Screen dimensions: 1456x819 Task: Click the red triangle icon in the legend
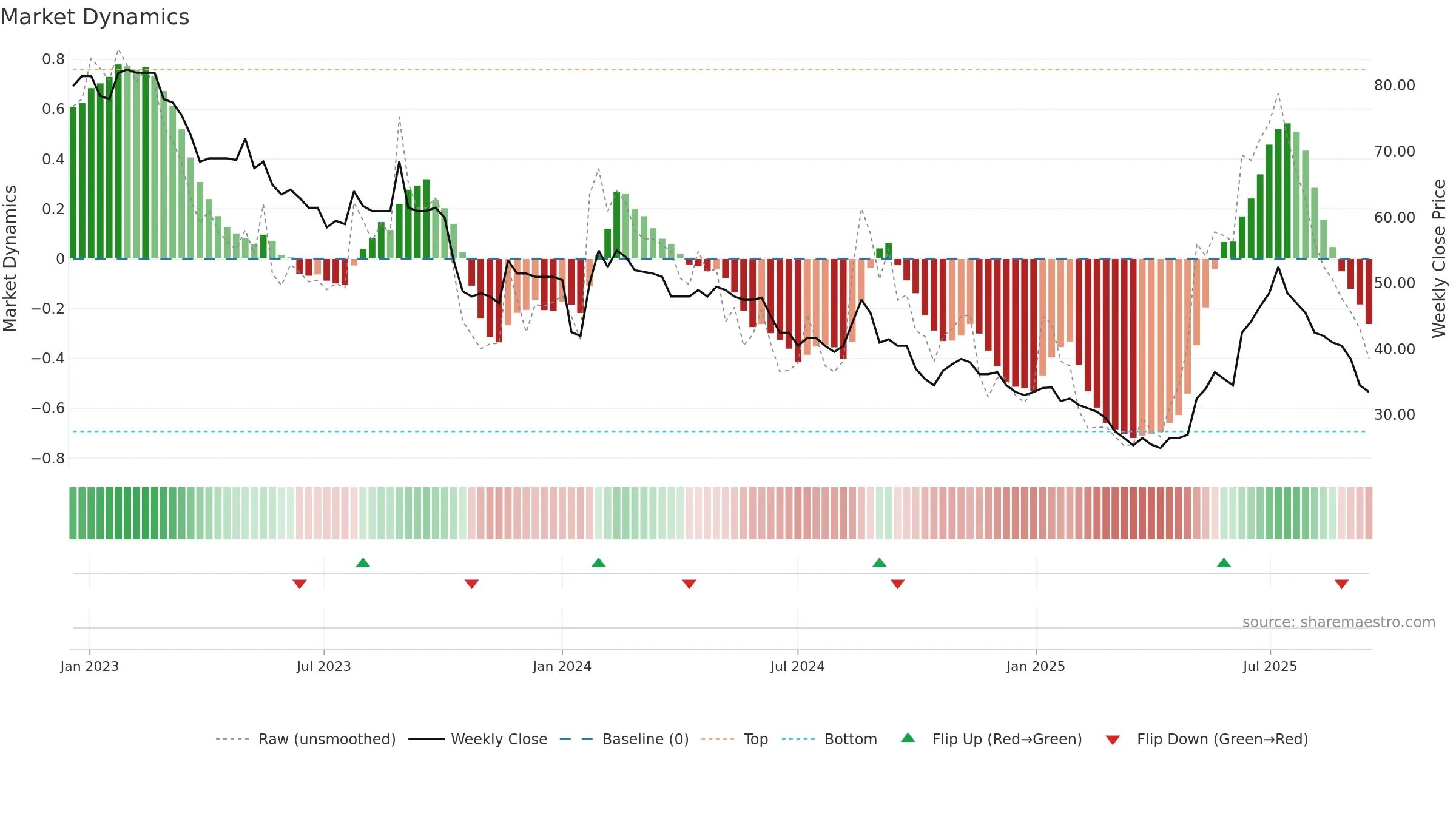pos(1113,740)
